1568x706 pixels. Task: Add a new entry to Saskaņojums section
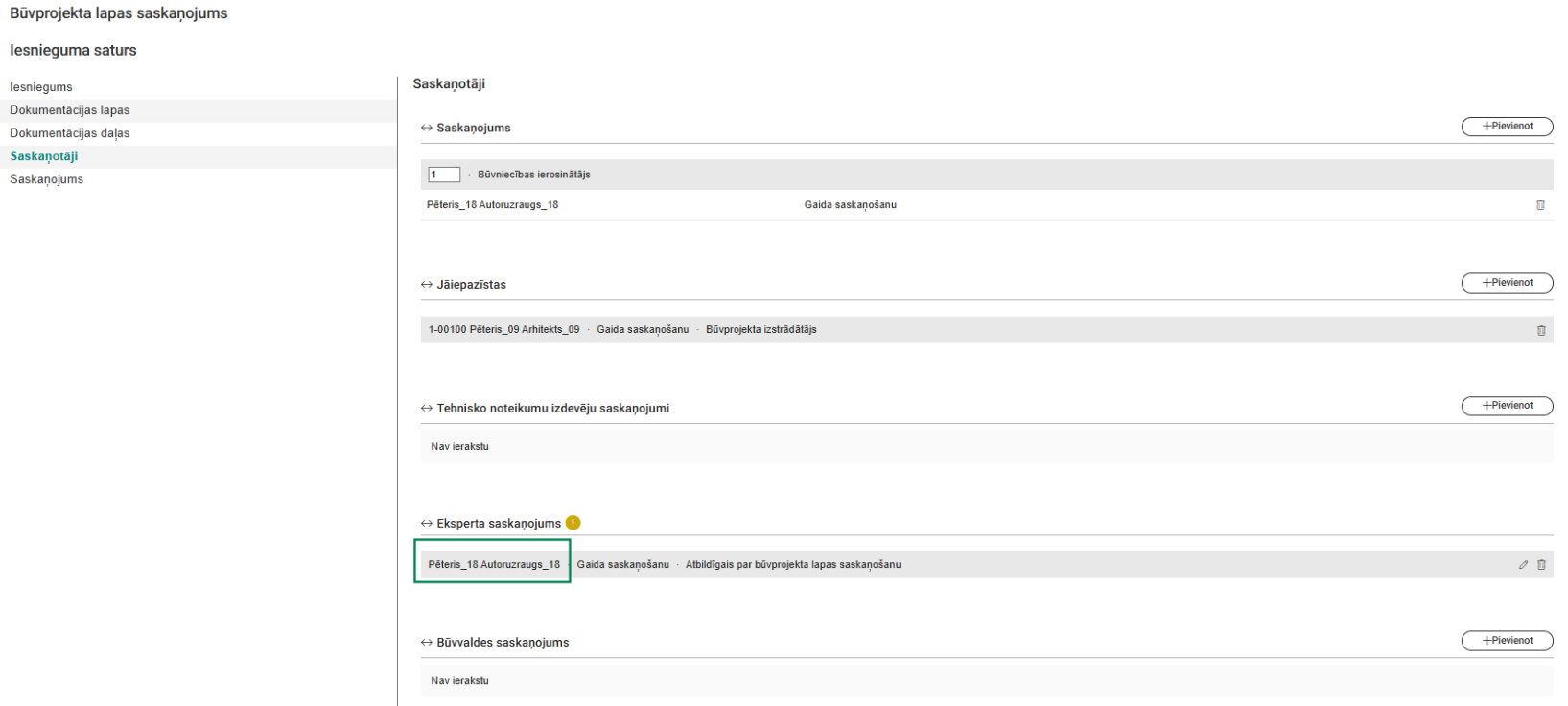click(x=1507, y=127)
